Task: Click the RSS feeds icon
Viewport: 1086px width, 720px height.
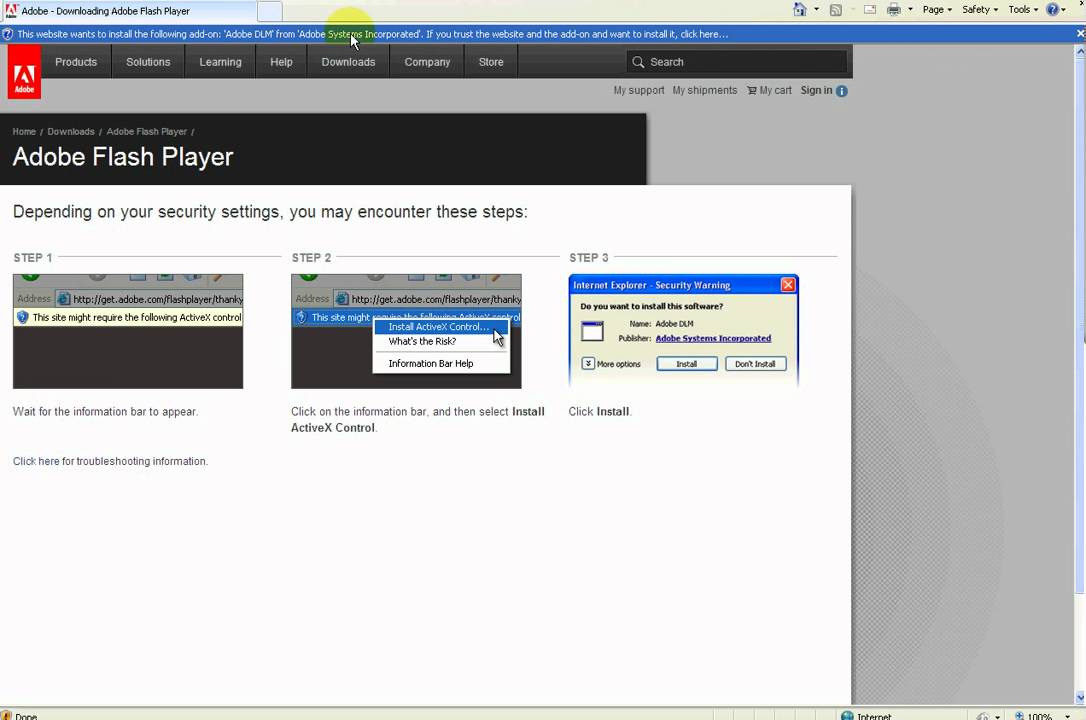Action: [x=836, y=10]
